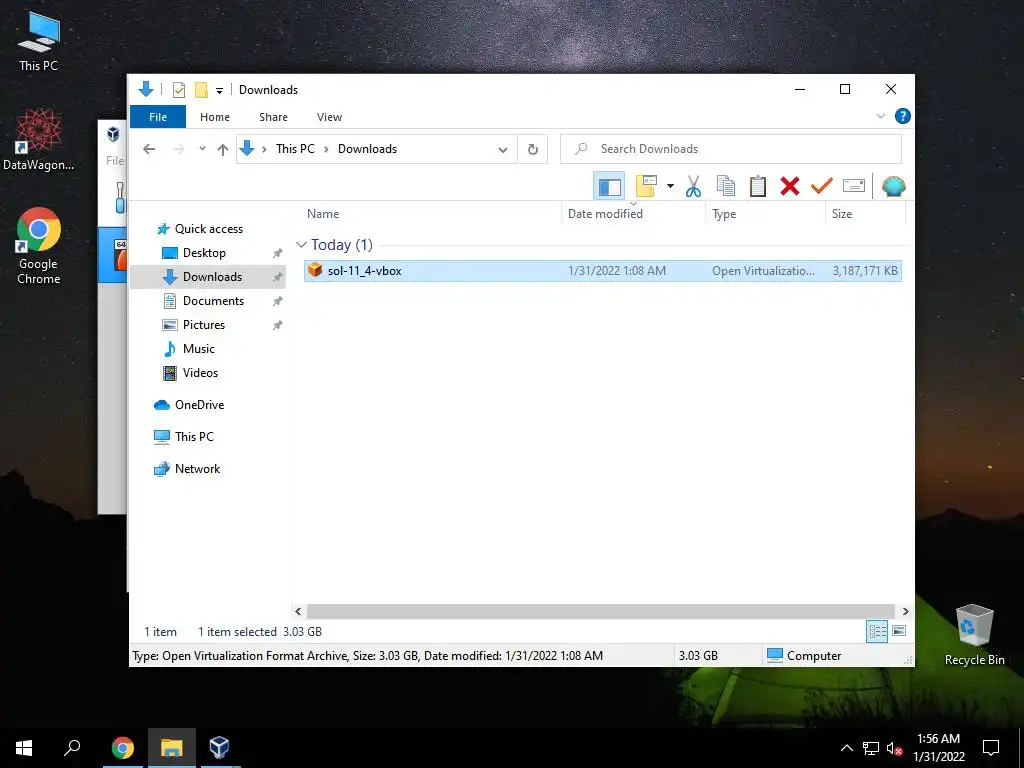Viewport: 1024px width, 768px height.
Task: Expand the ribbon with the chevron
Action: tap(880, 116)
